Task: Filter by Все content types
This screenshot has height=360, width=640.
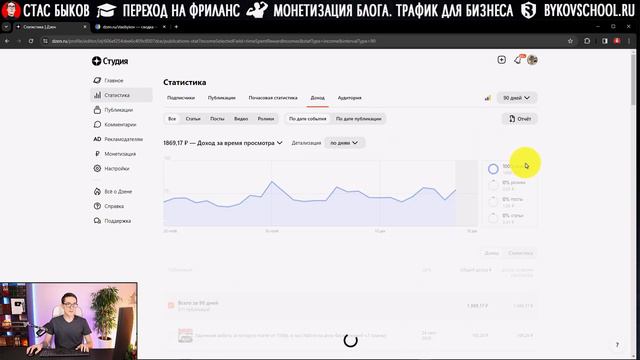Action: point(172,119)
